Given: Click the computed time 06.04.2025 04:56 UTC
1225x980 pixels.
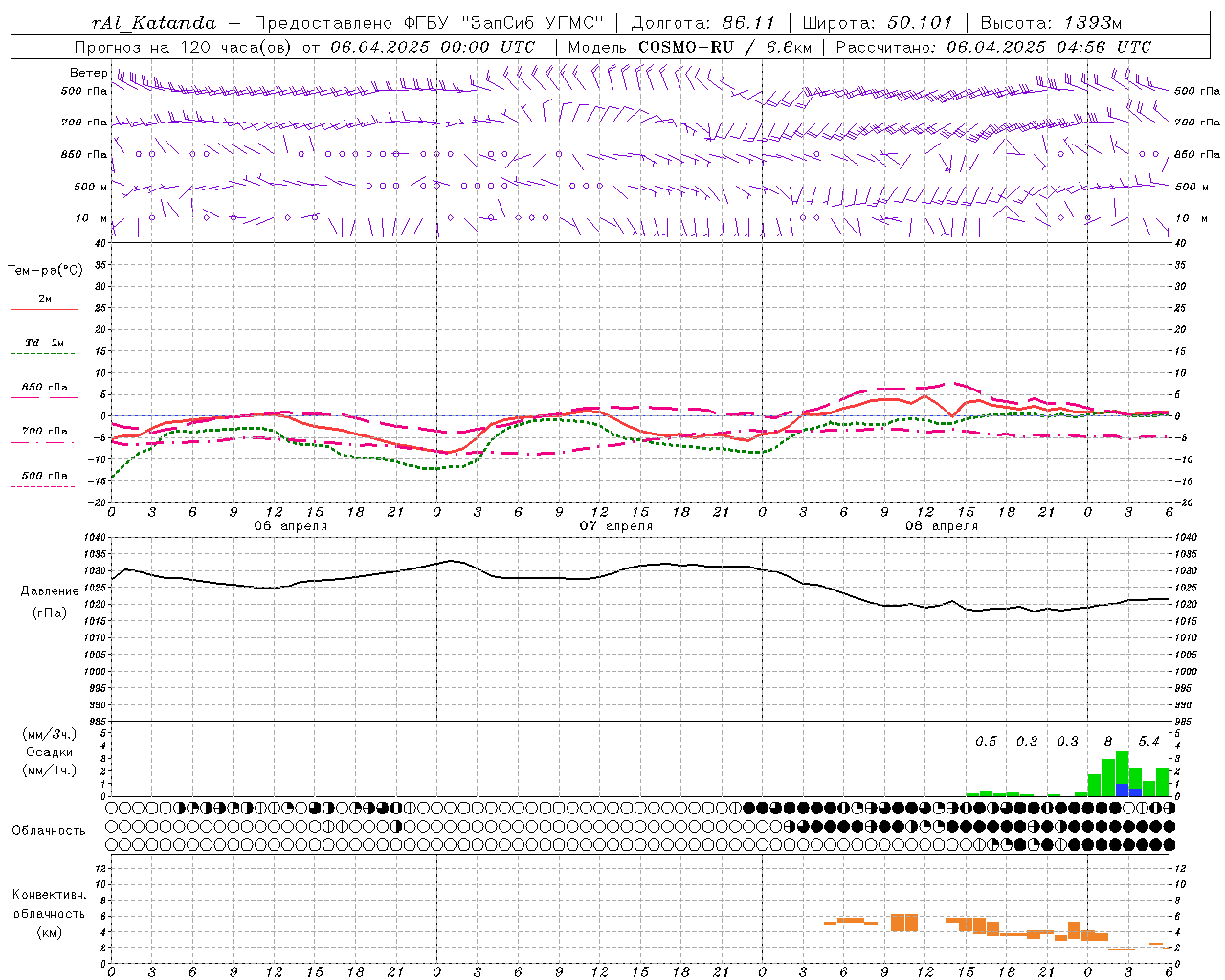Looking at the screenshot, I should [x=1049, y=47].
